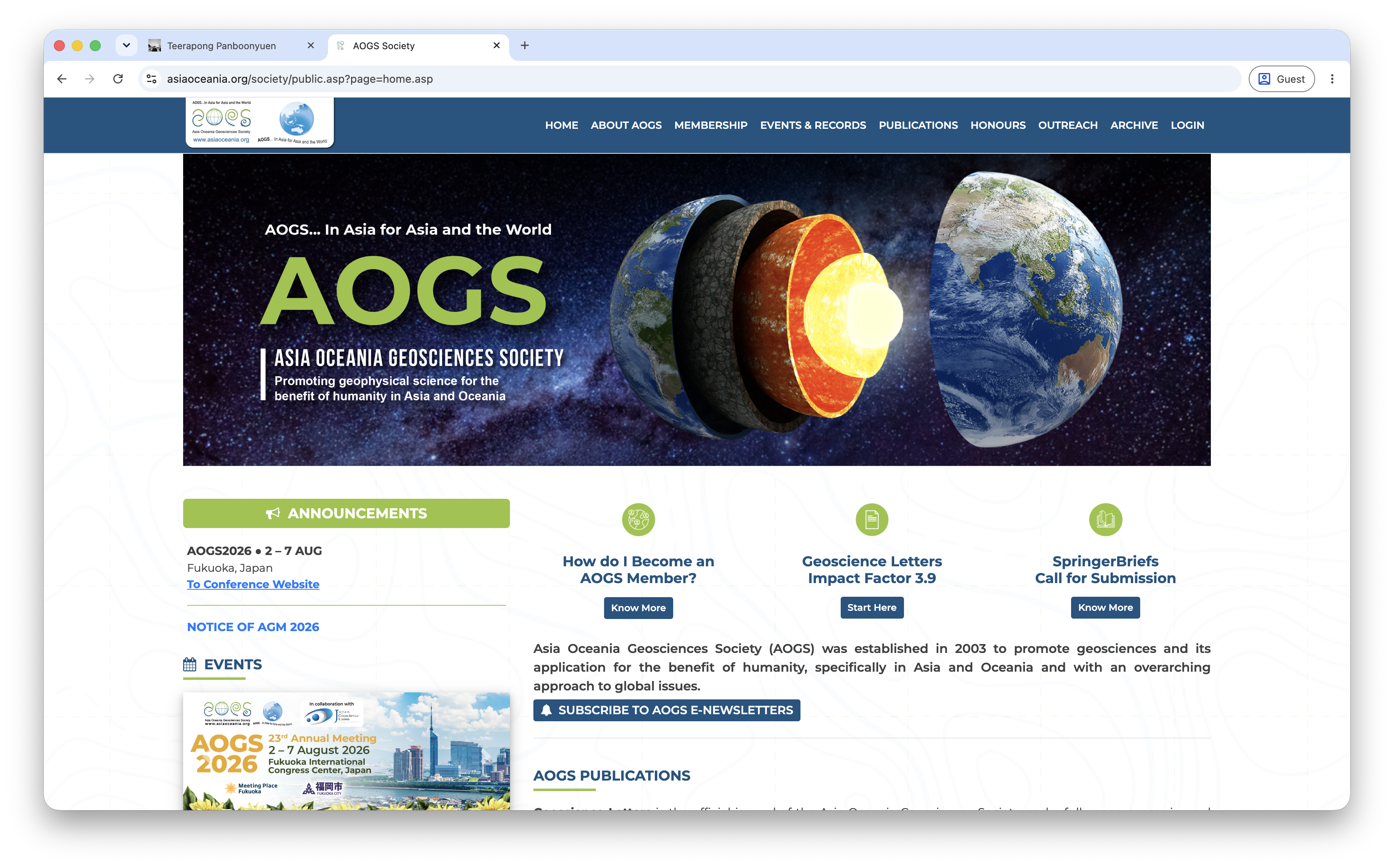Click SpringerBriefs Call for Submission heading
Viewport: 1394px width, 868px height.
click(x=1105, y=569)
